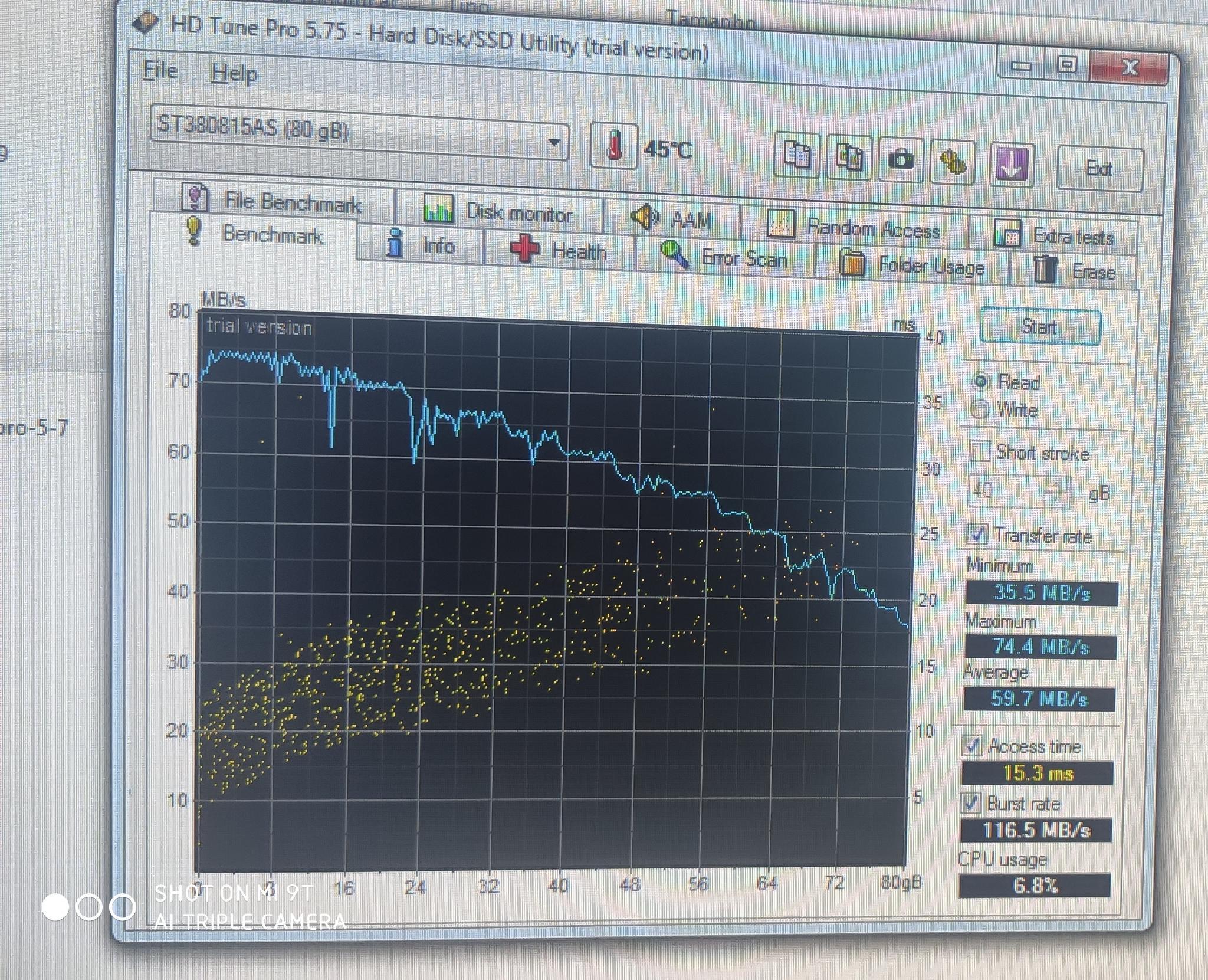Open the Info tab

420,244
